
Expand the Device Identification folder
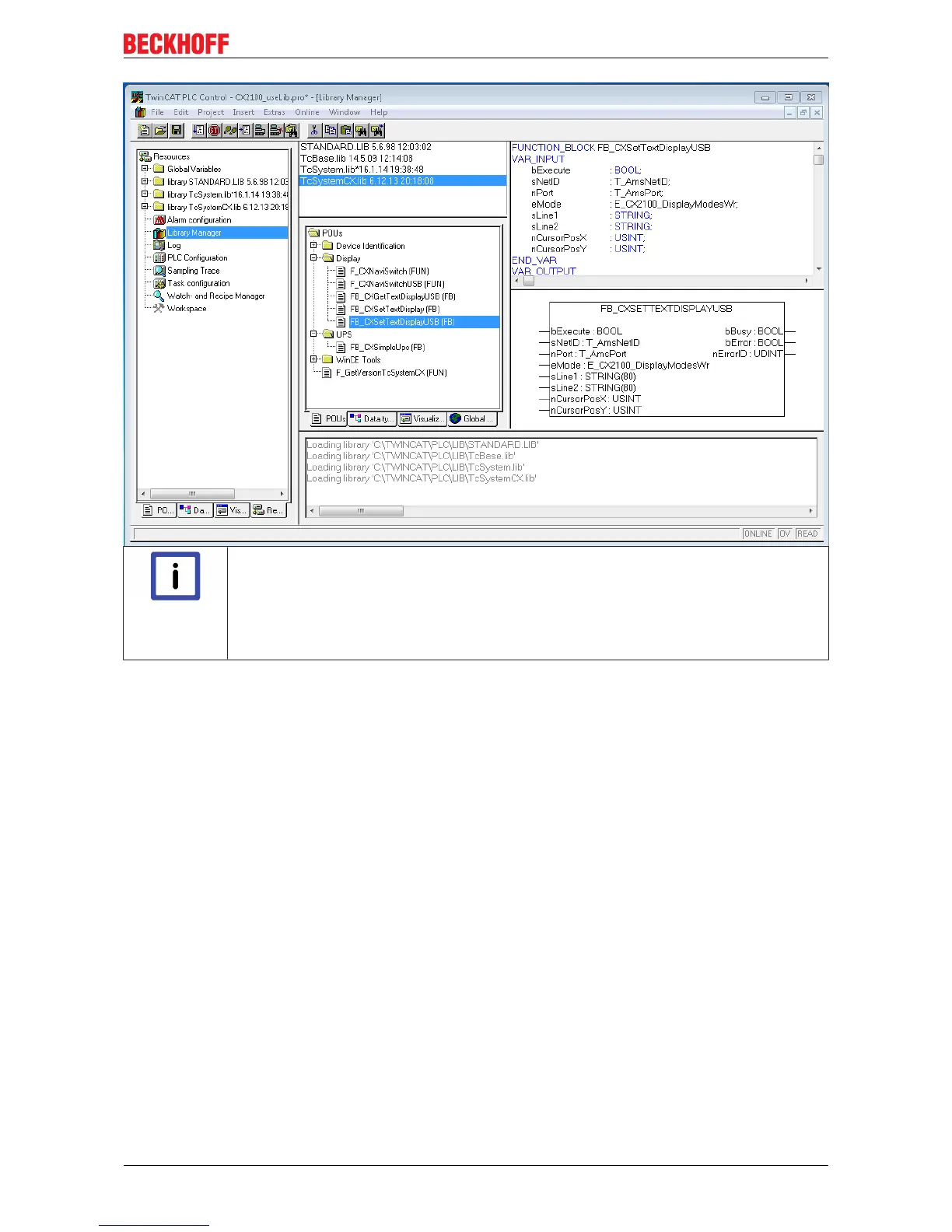click(314, 246)
